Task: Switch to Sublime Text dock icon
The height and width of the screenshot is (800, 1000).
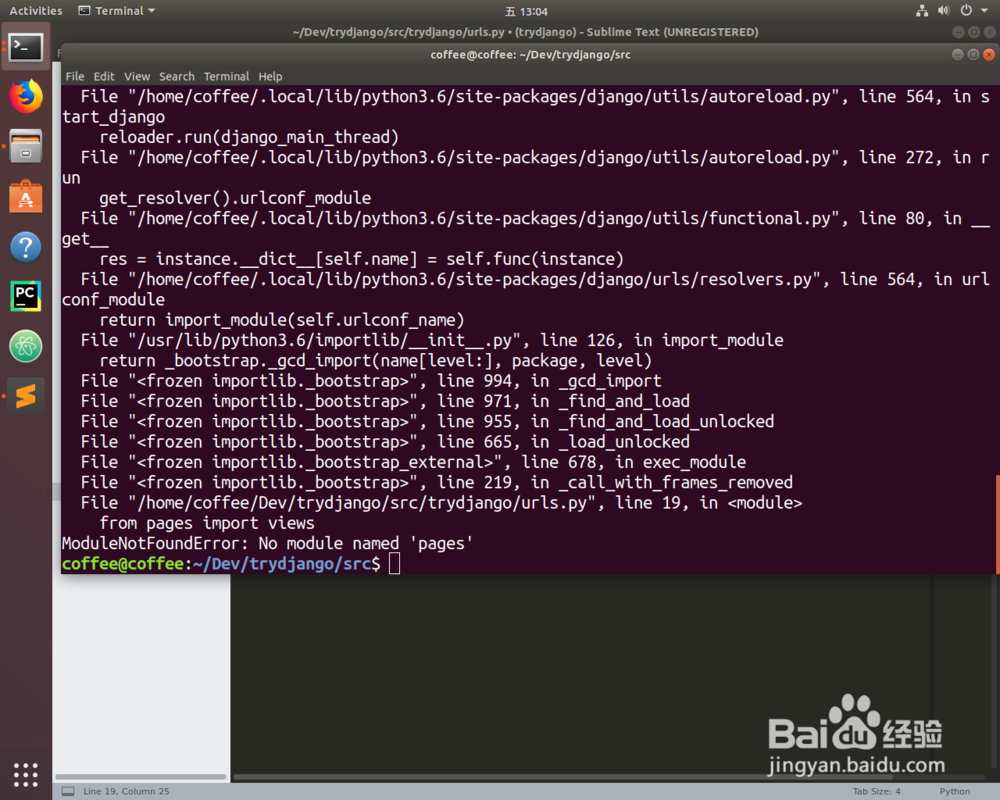Action: click(x=26, y=396)
